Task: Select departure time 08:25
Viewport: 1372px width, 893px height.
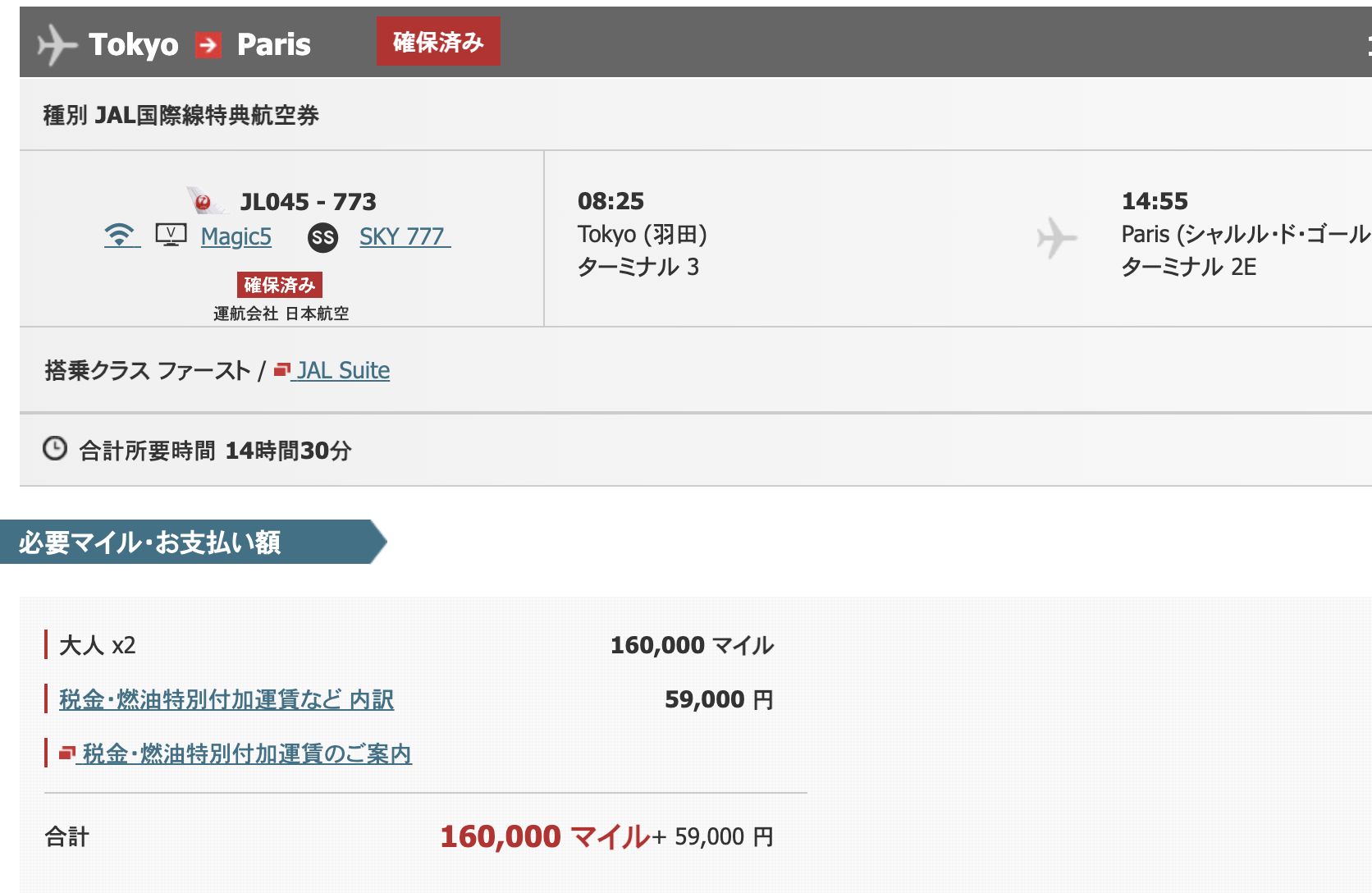Action: (x=611, y=201)
